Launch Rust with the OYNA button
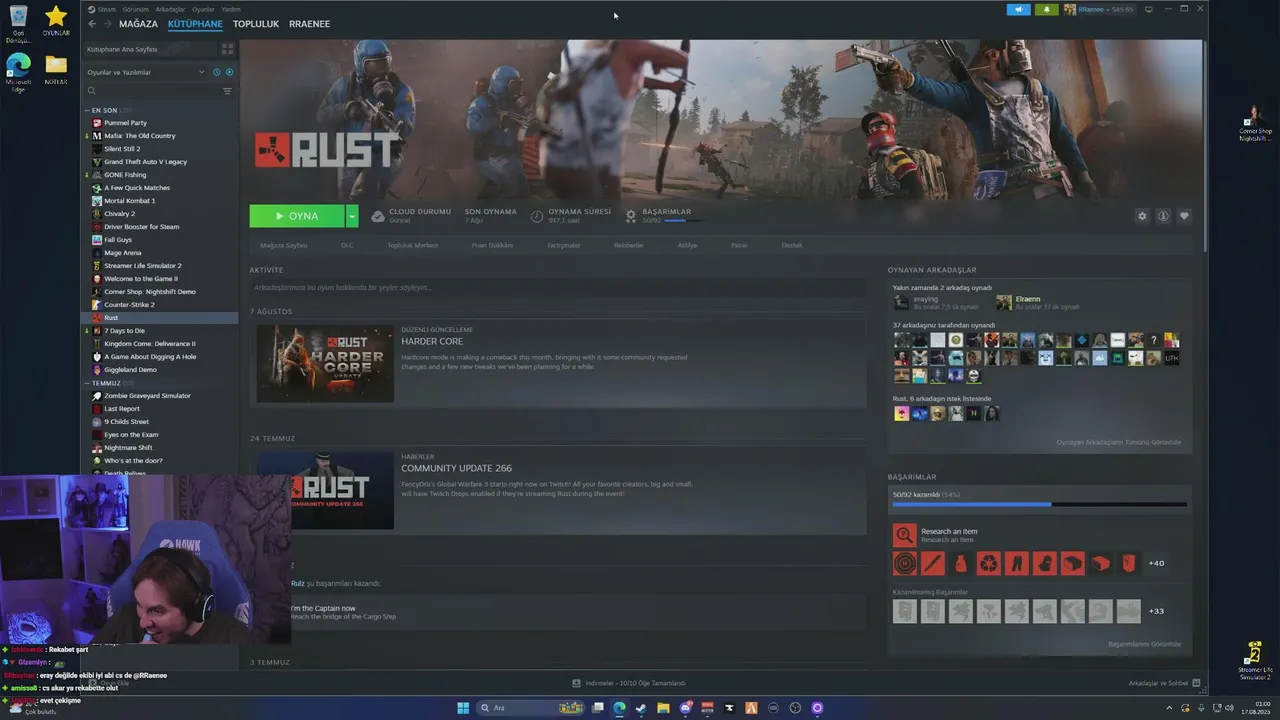Image resolution: width=1280 pixels, height=720 pixels. (x=297, y=216)
